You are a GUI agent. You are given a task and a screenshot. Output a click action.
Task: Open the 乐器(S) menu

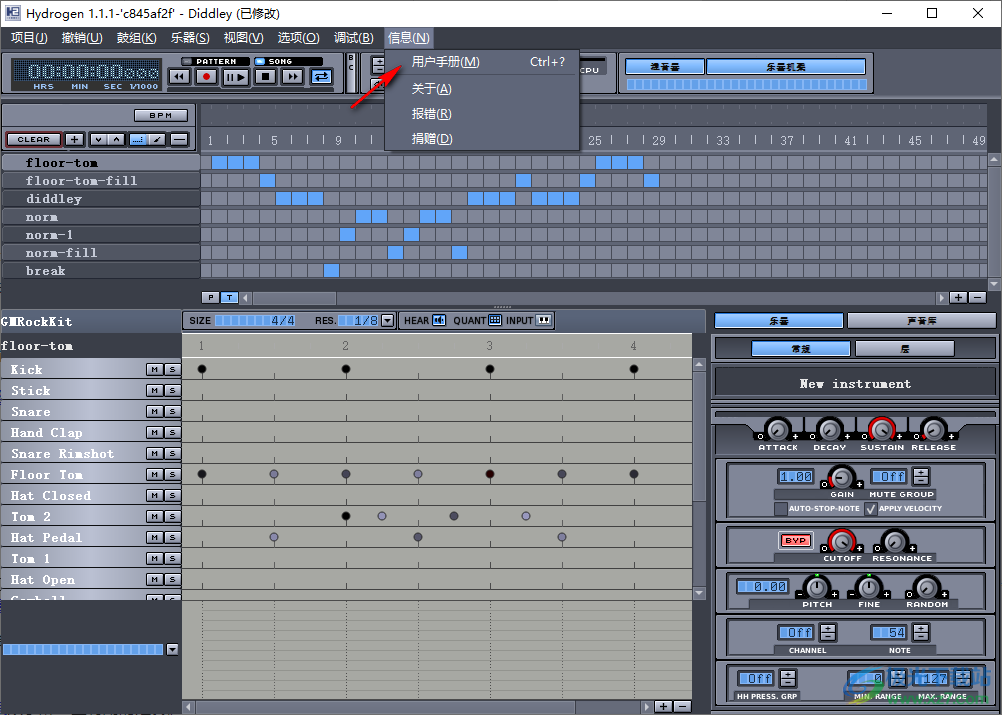190,38
